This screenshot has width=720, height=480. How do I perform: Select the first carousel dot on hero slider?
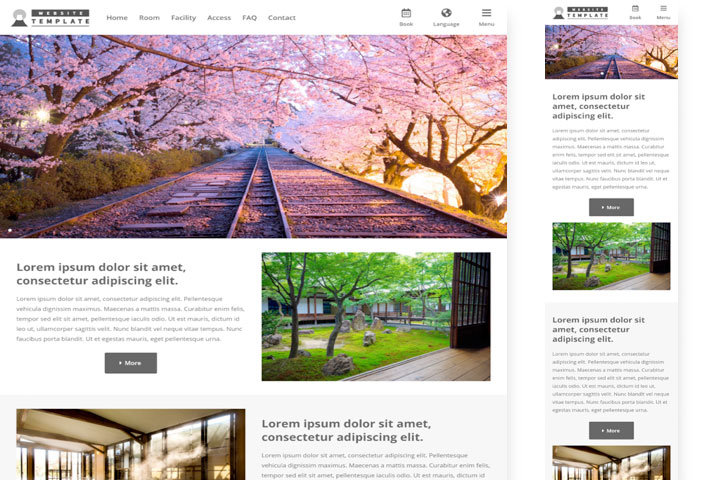(10, 230)
